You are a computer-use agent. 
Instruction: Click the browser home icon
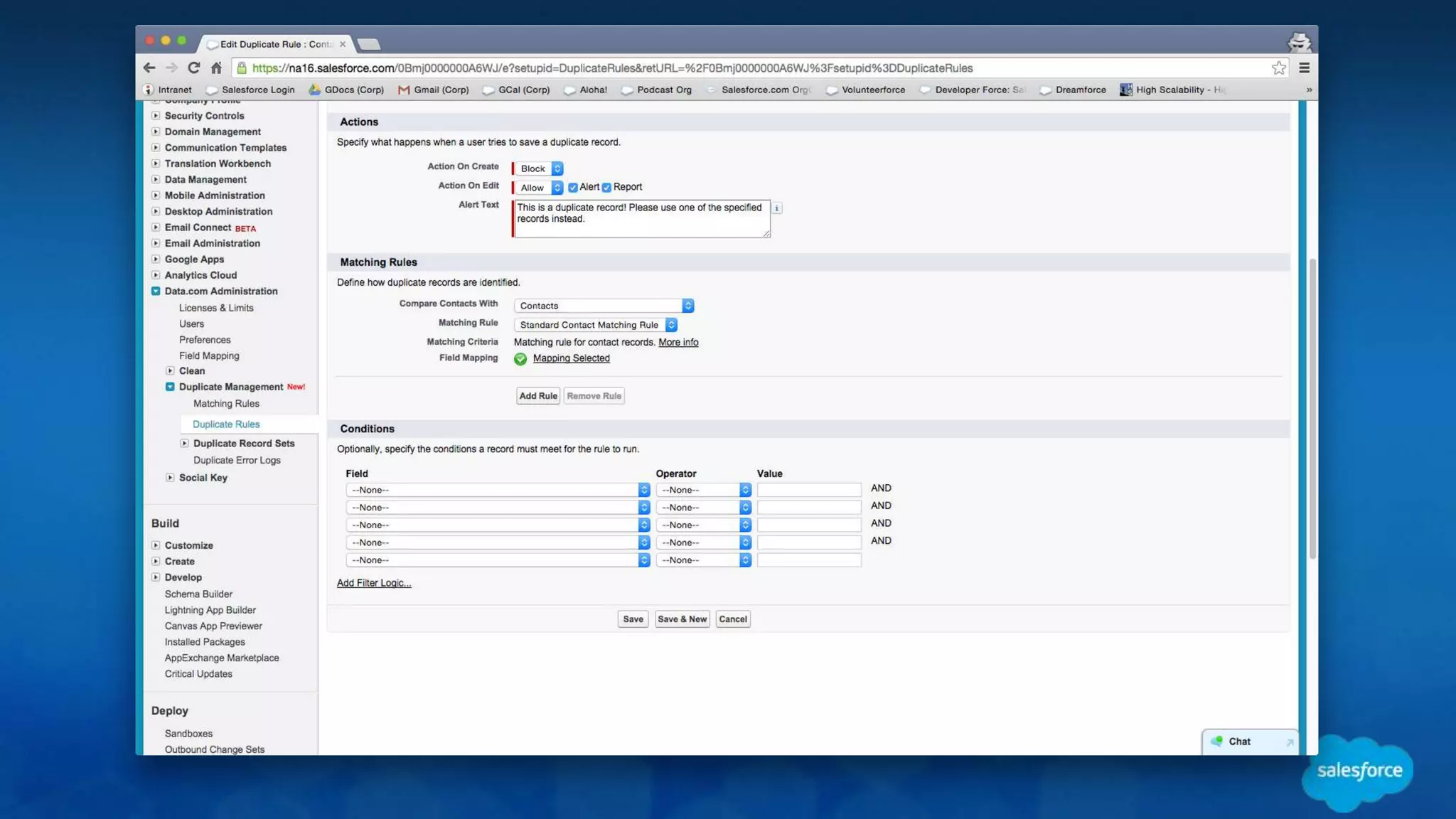coord(216,68)
